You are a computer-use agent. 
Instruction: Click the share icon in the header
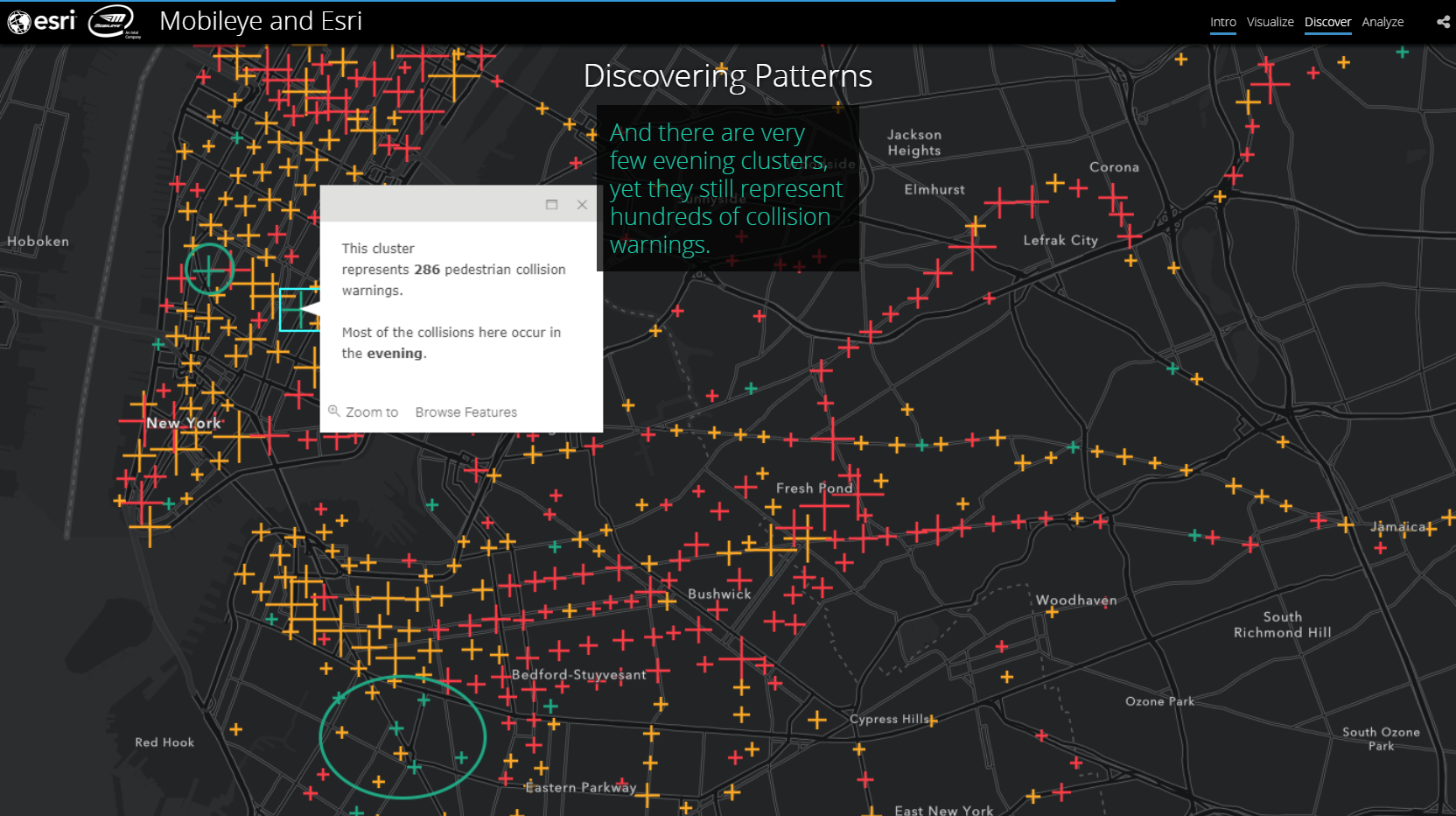pyautogui.click(x=1443, y=22)
